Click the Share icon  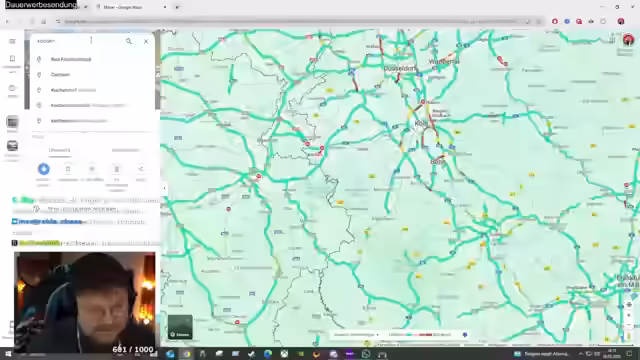click(x=140, y=169)
